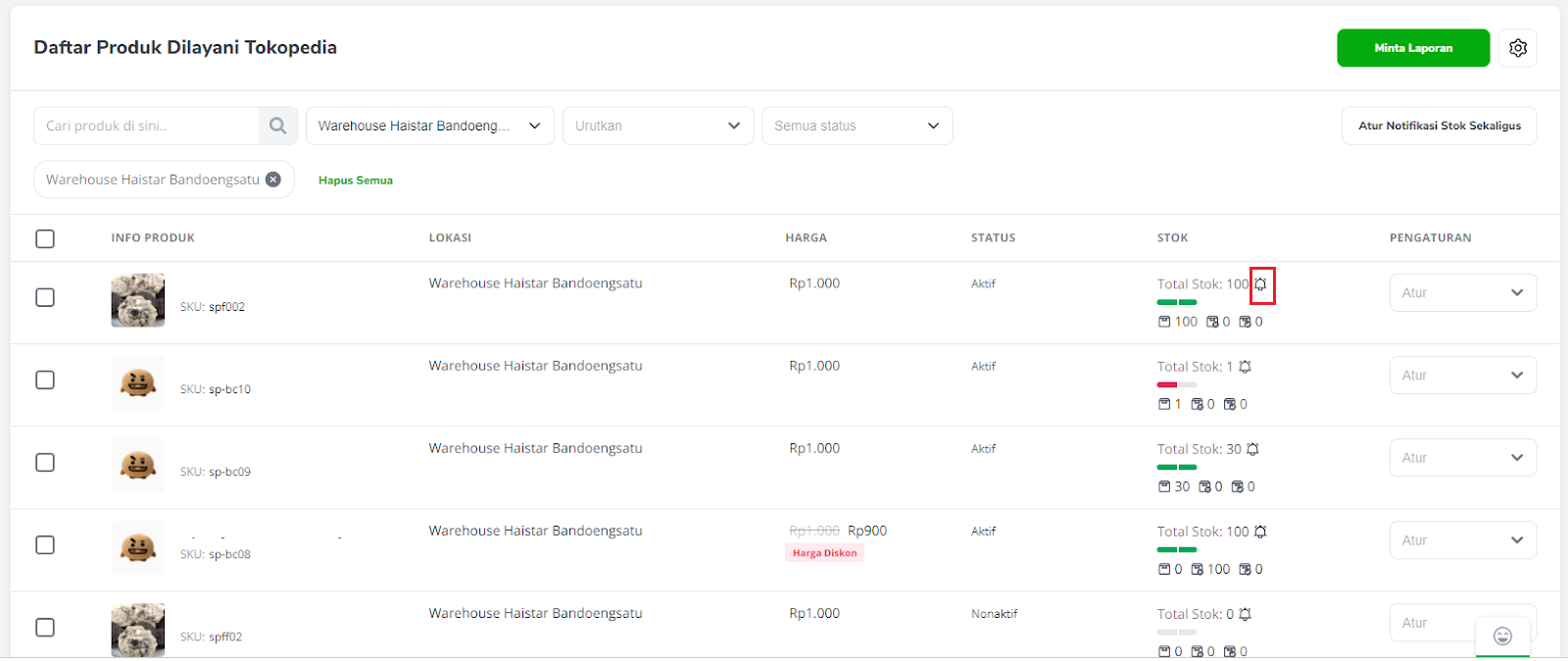1568x661 pixels.
Task: Click the Nonaktif status of spff02
Action: 994,614
